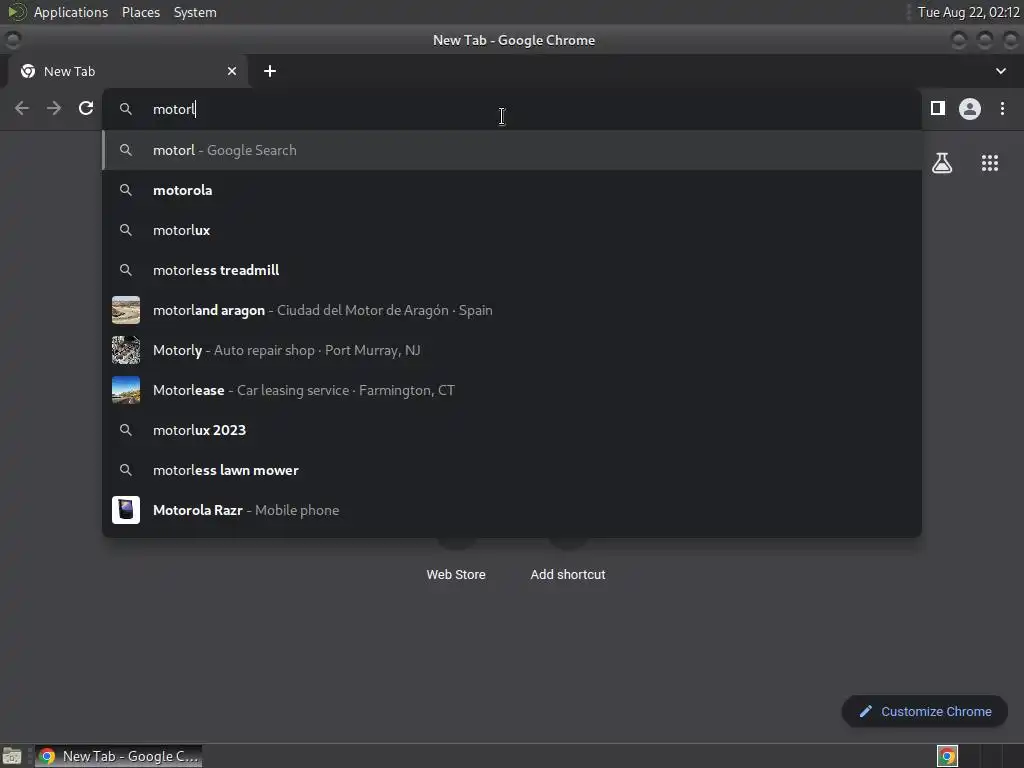
Task: Select the New Tab browser tab
Action: [128, 71]
